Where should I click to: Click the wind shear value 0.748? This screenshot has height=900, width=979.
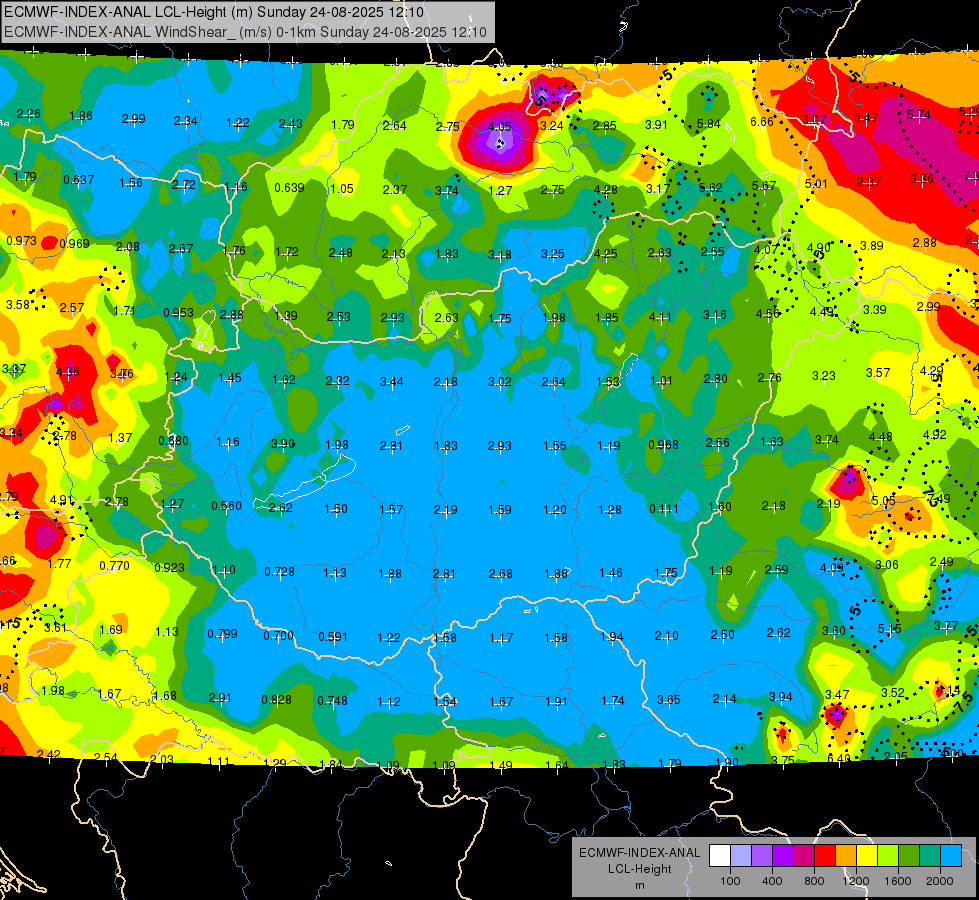coord(332,701)
